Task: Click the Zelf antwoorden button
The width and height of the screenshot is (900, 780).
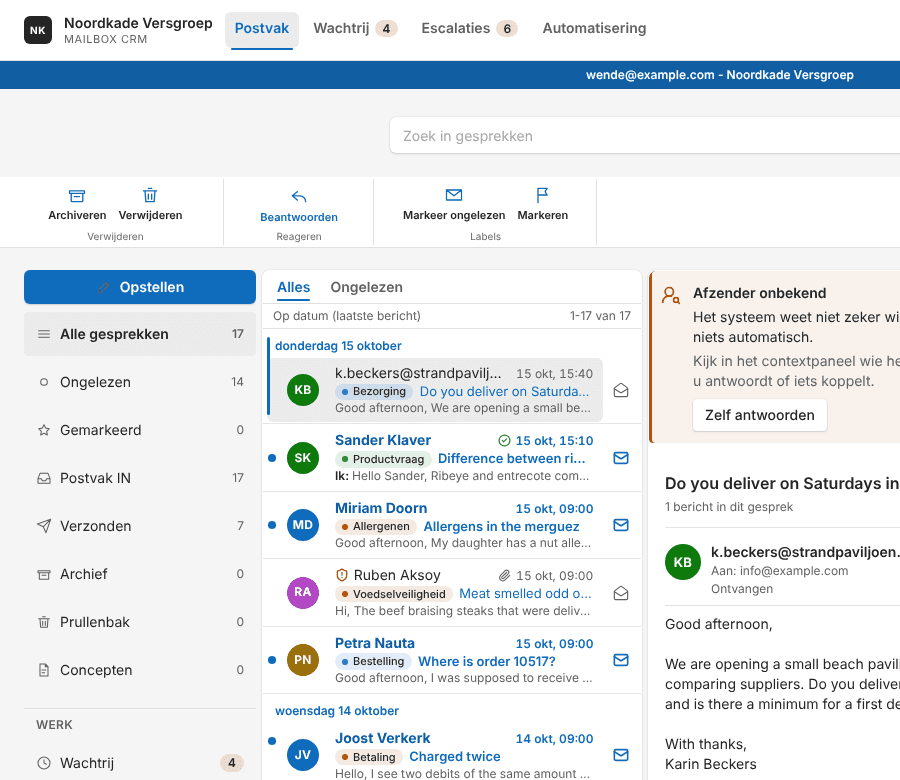Action: tap(759, 415)
